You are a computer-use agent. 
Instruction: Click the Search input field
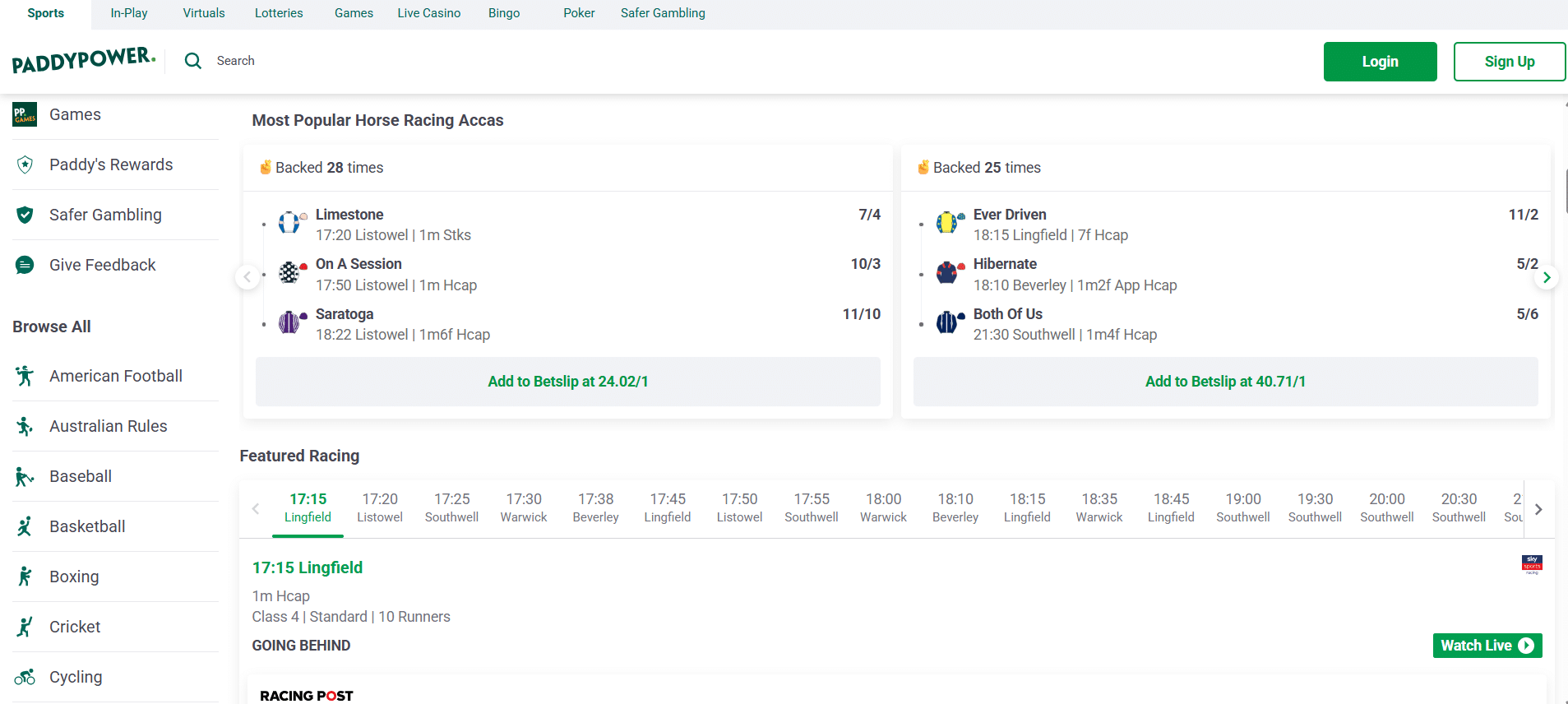[236, 61]
